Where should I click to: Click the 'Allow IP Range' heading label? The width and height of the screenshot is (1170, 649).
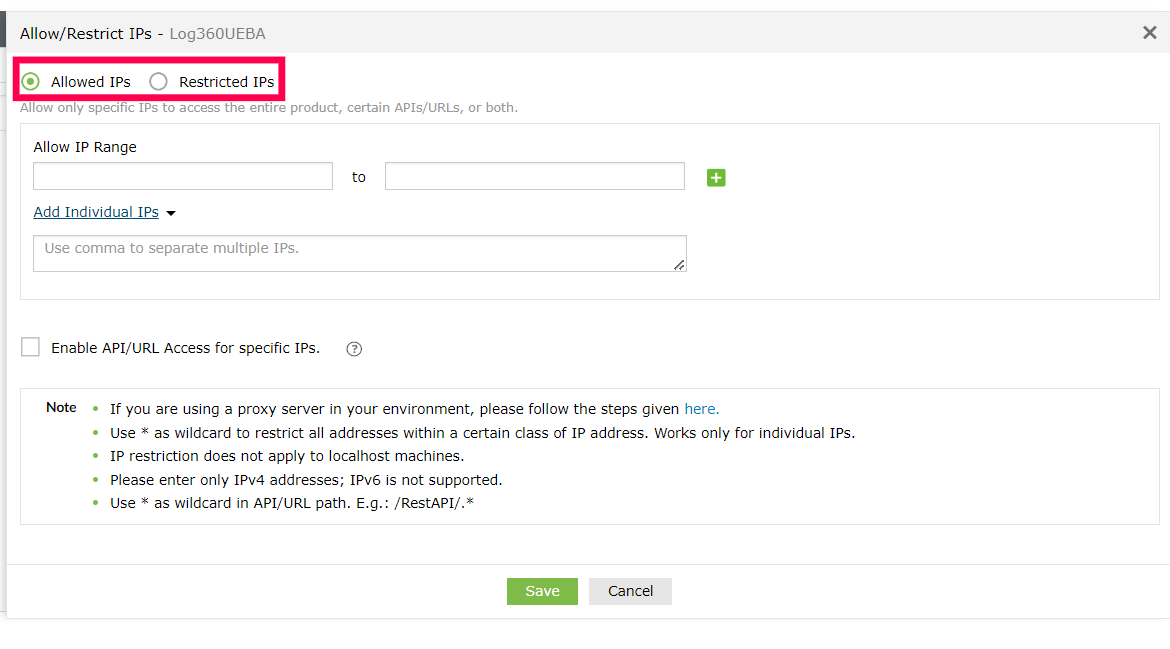[x=85, y=147]
